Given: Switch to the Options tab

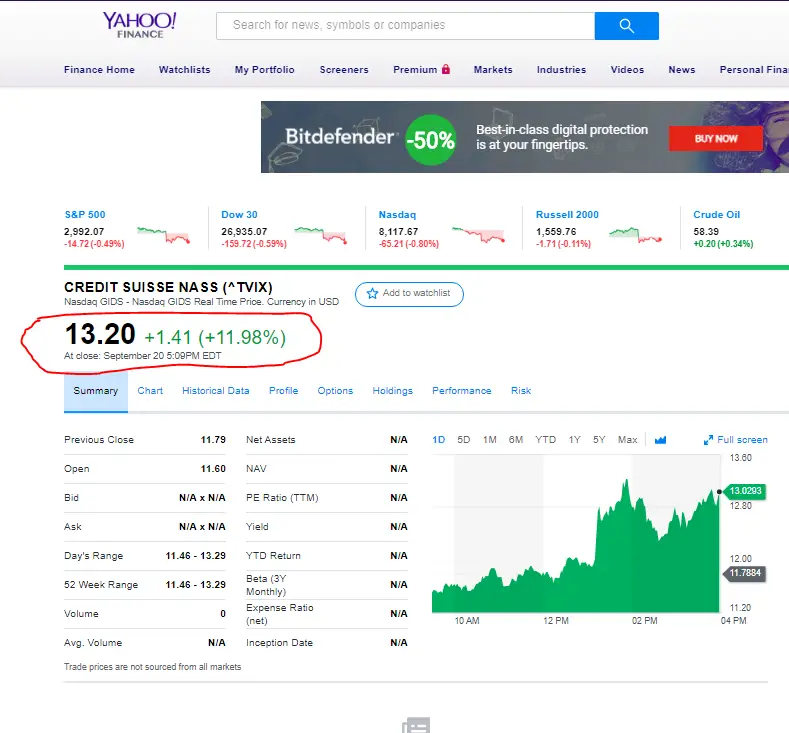Looking at the screenshot, I should click(335, 391).
